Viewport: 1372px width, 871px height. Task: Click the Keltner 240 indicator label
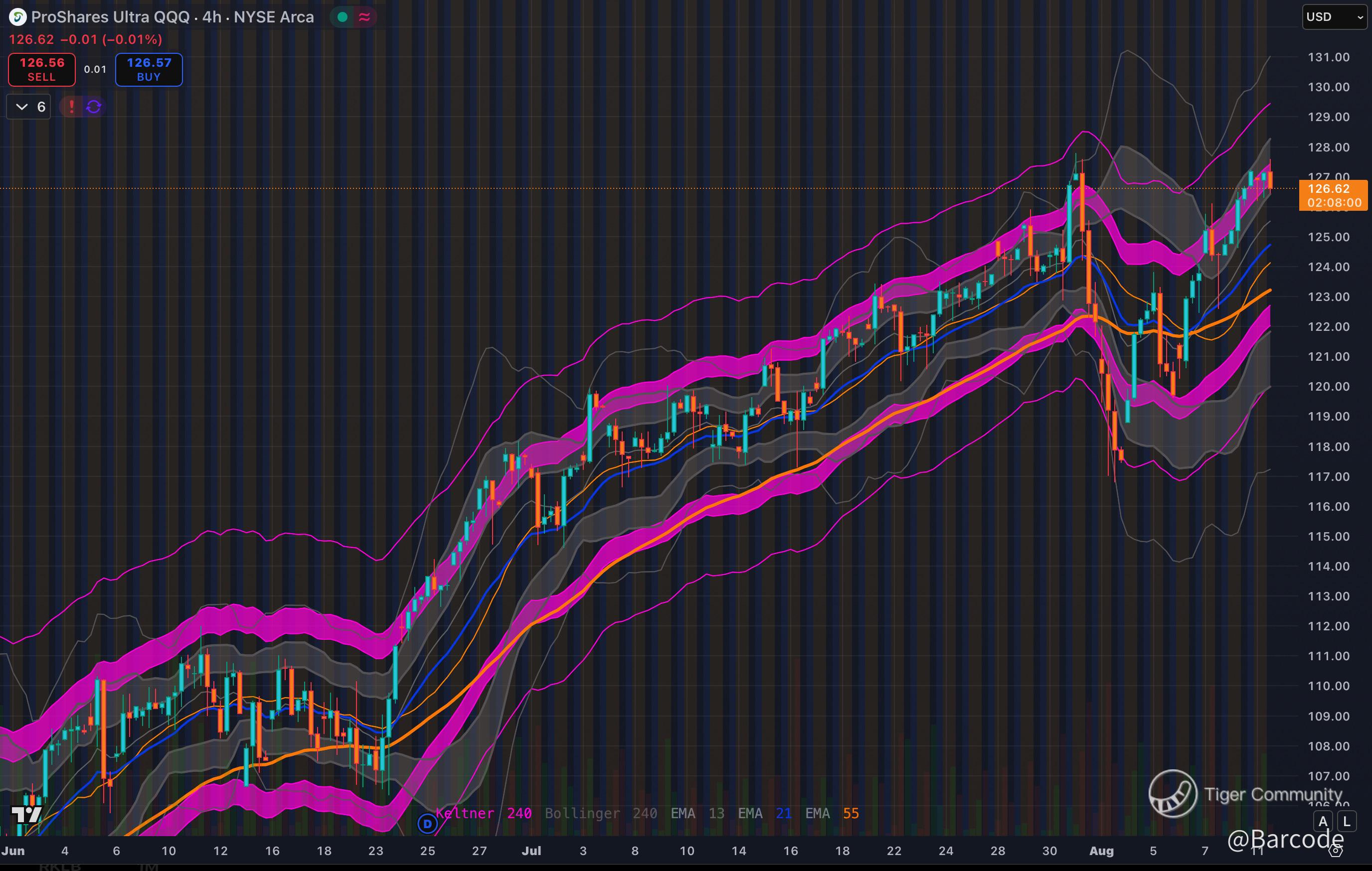coord(484,813)
